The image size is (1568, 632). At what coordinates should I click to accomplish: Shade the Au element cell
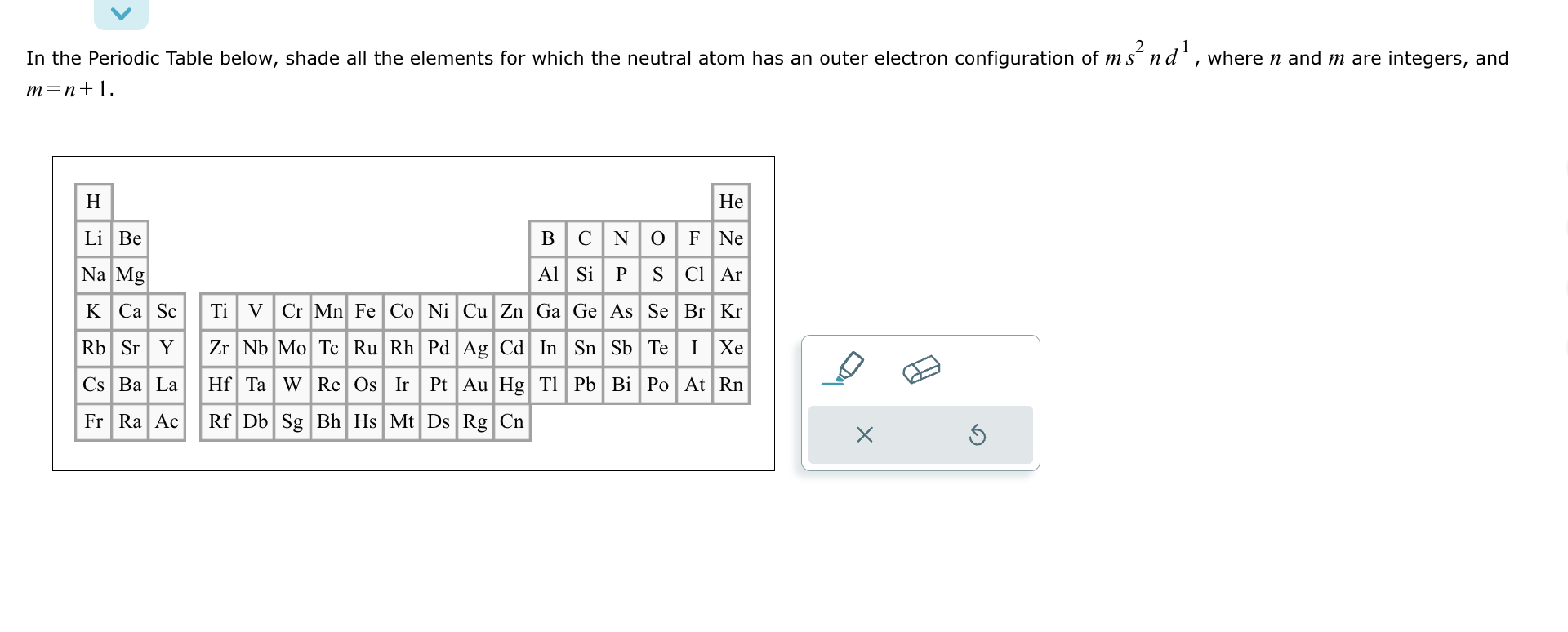coord(474,385)
